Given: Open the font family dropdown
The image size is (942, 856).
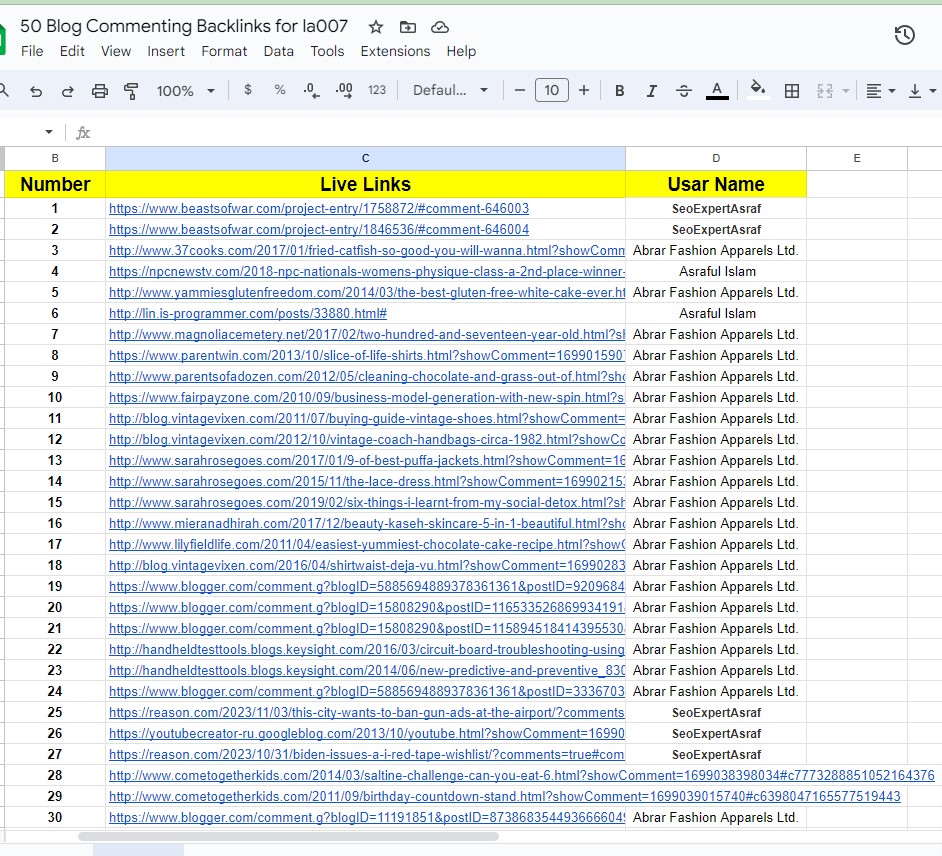Looking at the screenshot, I should pyautogui.click(x=450, y=90).
